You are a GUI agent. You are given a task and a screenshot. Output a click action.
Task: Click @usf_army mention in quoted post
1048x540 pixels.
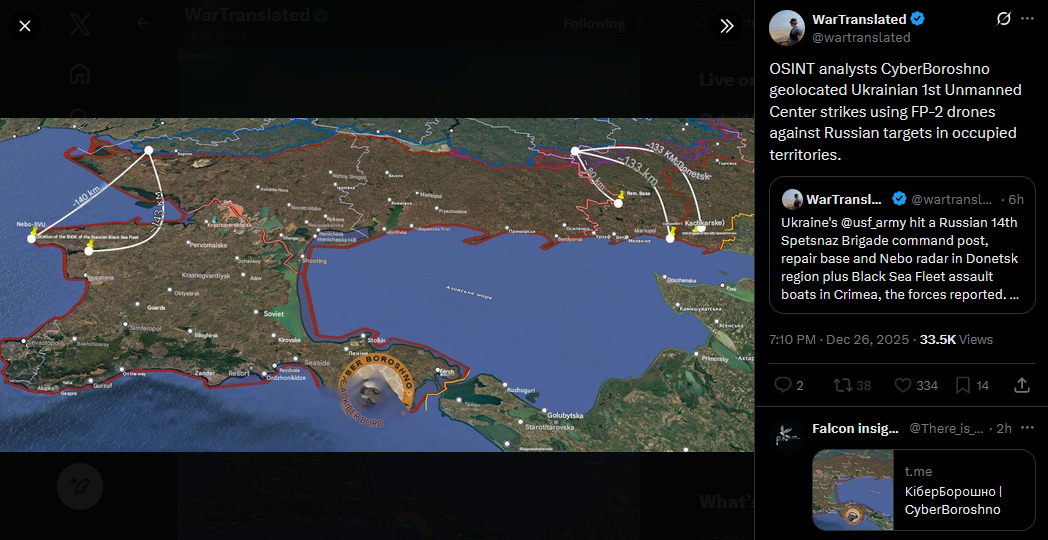[870, 223]
